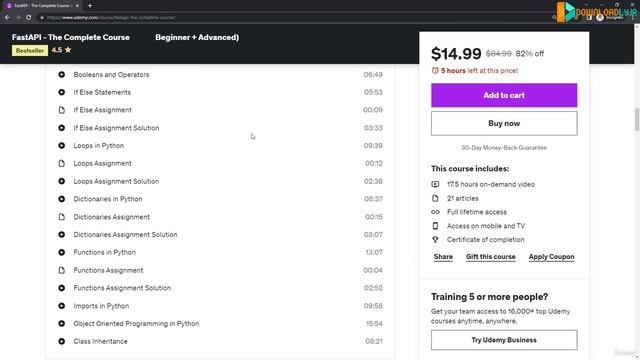This screenshot has width=640, height=360.
Task: Open a new browser tab with plus
Action: pyautogui.click(x=90, y=6)
